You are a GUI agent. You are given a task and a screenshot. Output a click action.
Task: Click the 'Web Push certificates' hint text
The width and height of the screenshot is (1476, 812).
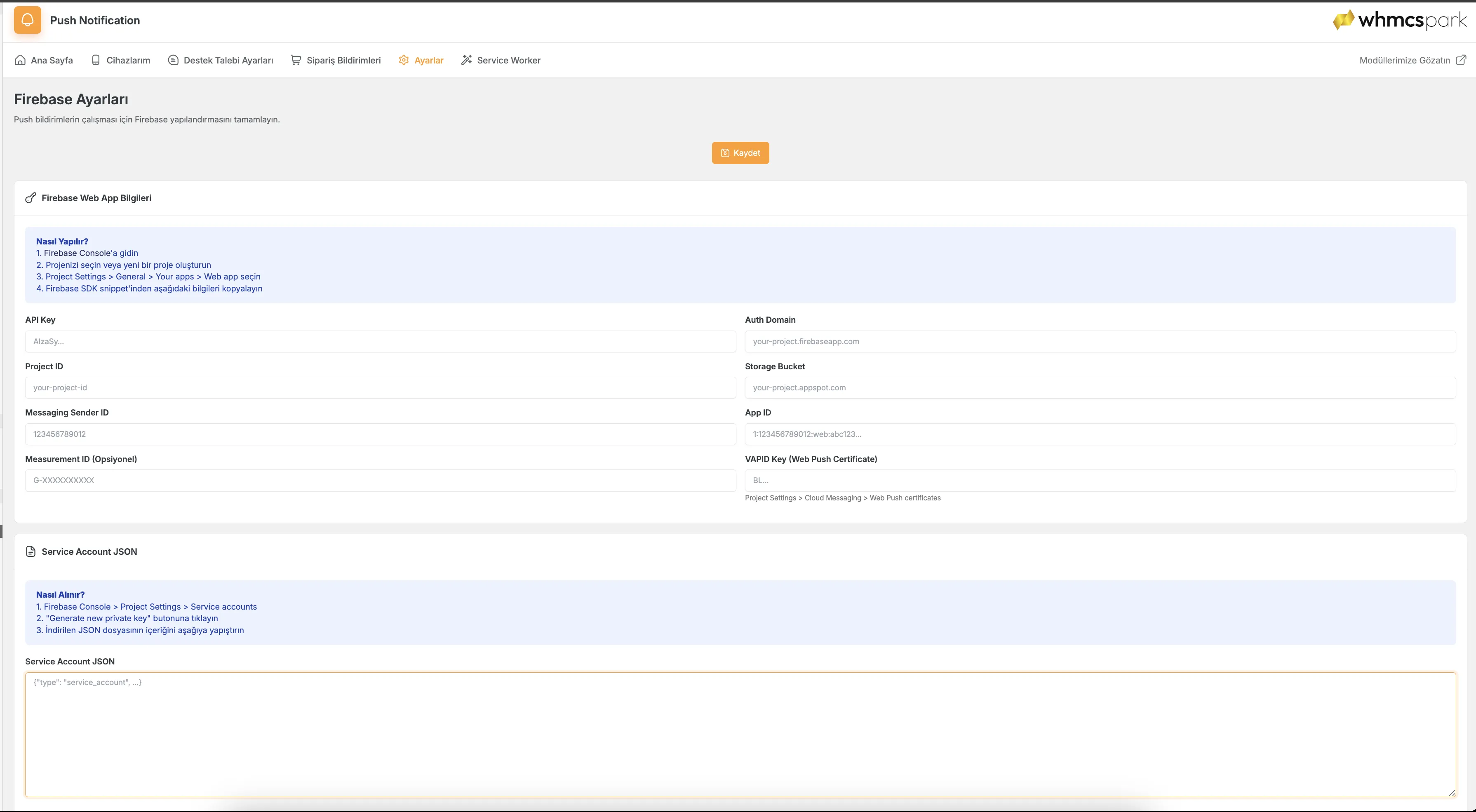click(843, 498)
